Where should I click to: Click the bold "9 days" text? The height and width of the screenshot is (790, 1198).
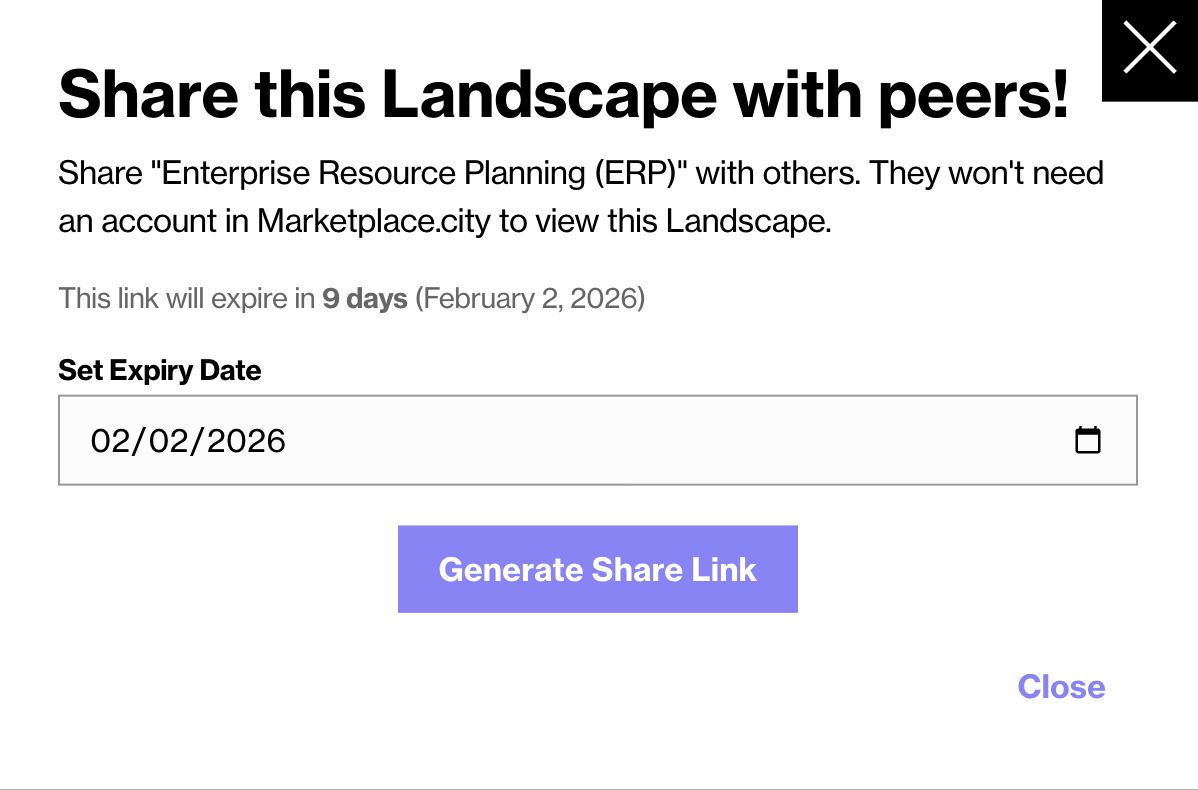[x=364, y=298]
